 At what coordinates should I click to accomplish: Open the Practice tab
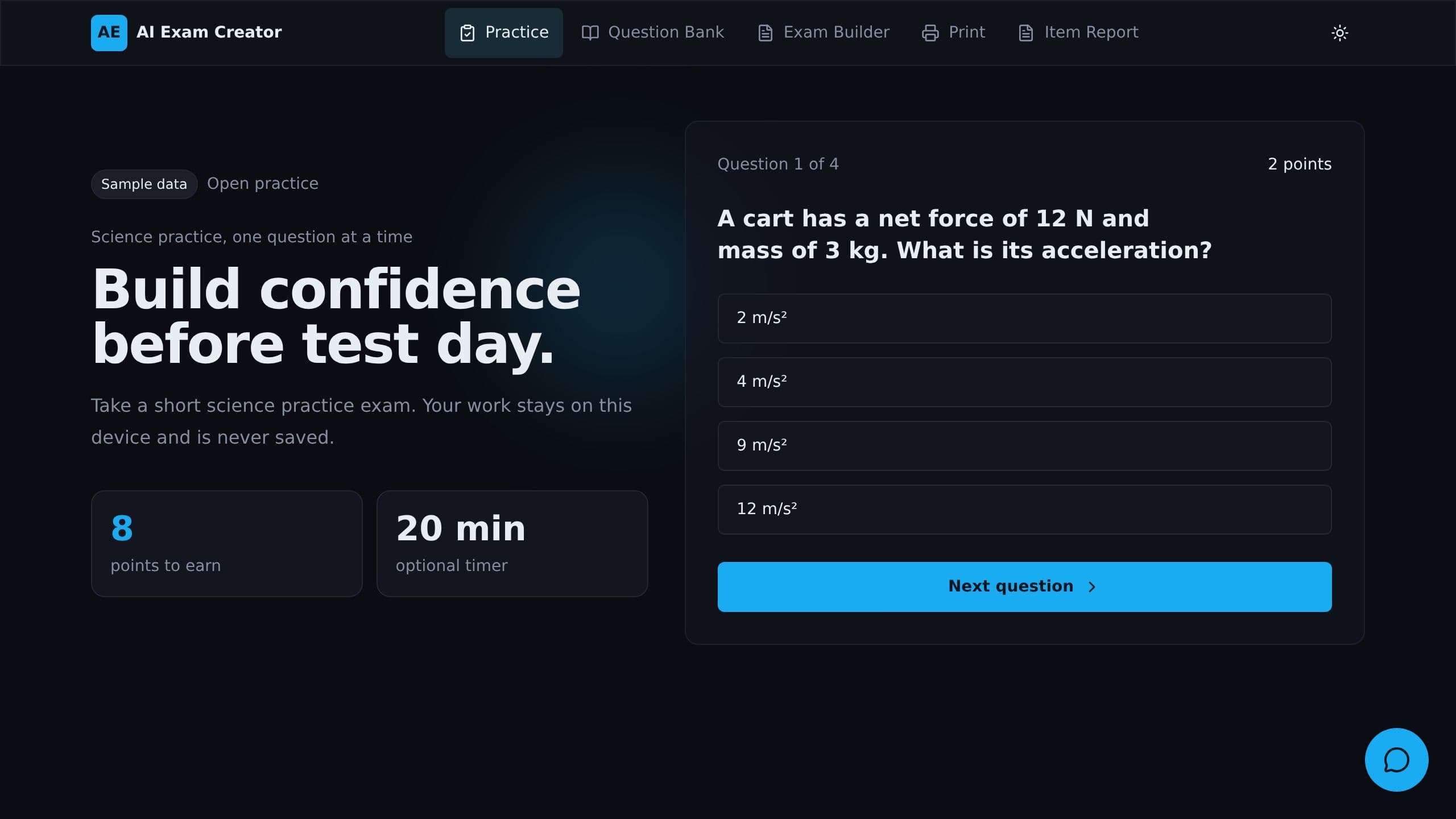click(503, 32)
